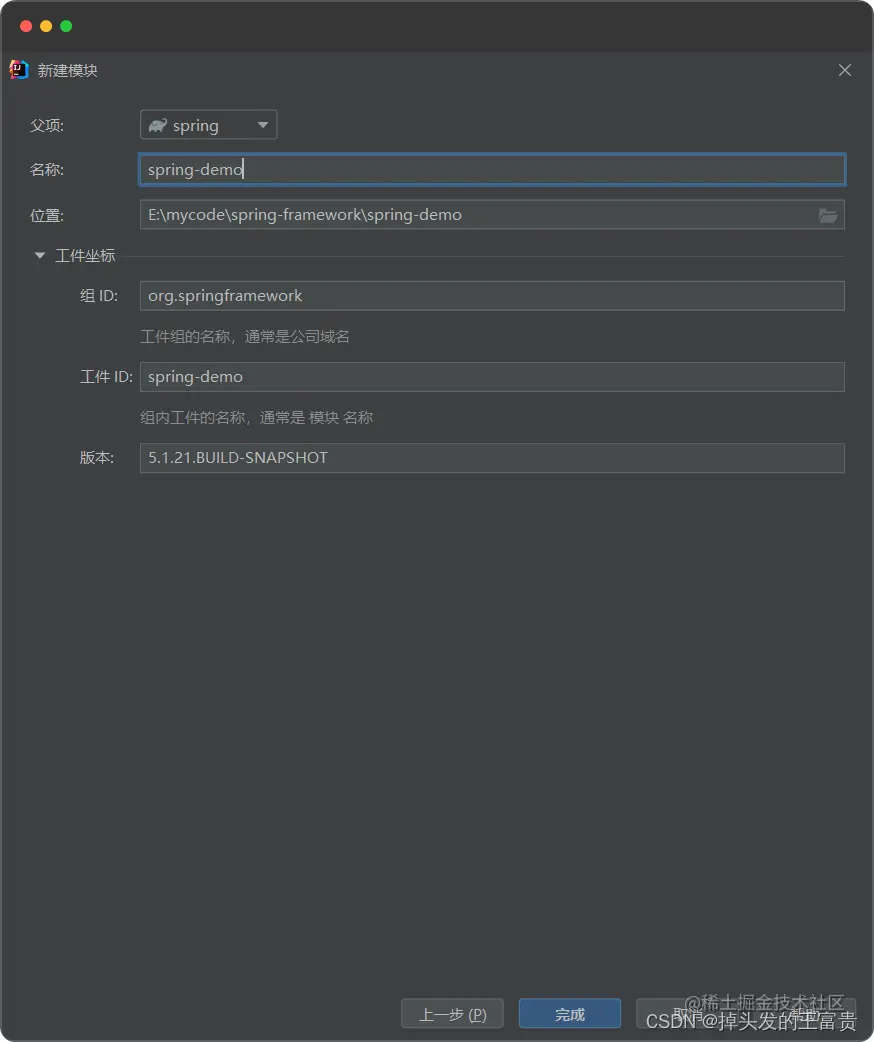Collapse the 工件坐标 section
This screenshot has width=874, height=1042.
(39, 255)
